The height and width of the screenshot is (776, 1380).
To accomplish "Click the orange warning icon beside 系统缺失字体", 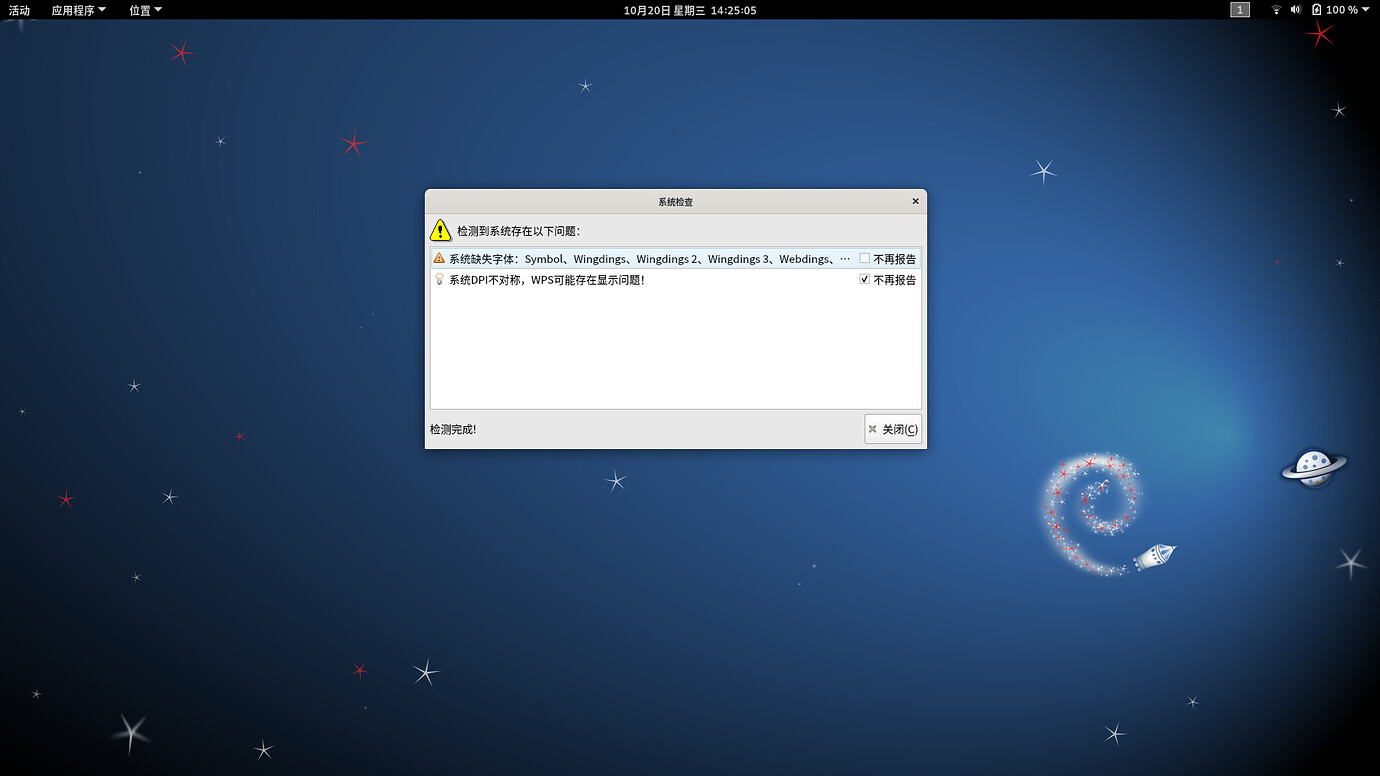I will pyautogui.click(x=439, y=258).
